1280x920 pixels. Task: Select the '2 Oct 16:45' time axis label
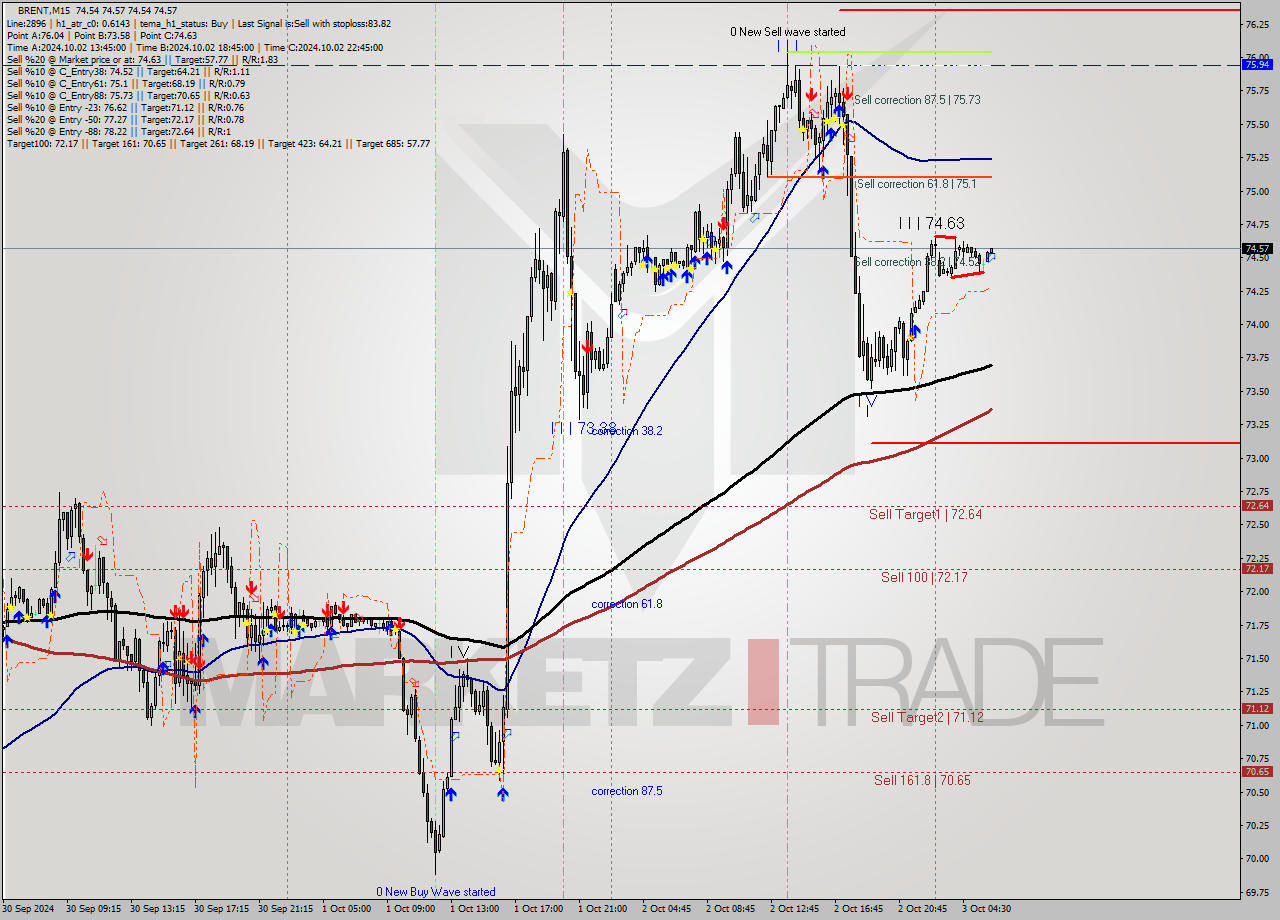point(859,909)
